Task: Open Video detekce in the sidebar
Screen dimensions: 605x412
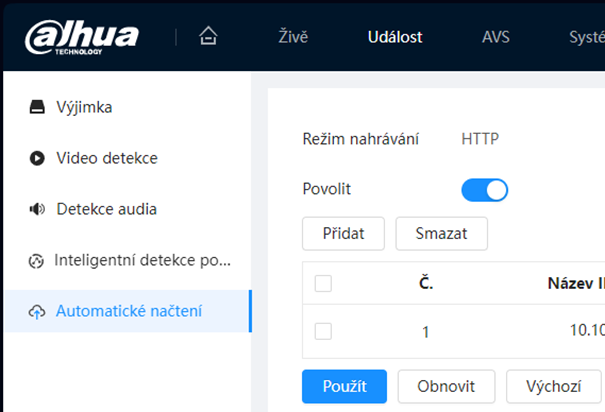Action: click(x=107, y=158)
